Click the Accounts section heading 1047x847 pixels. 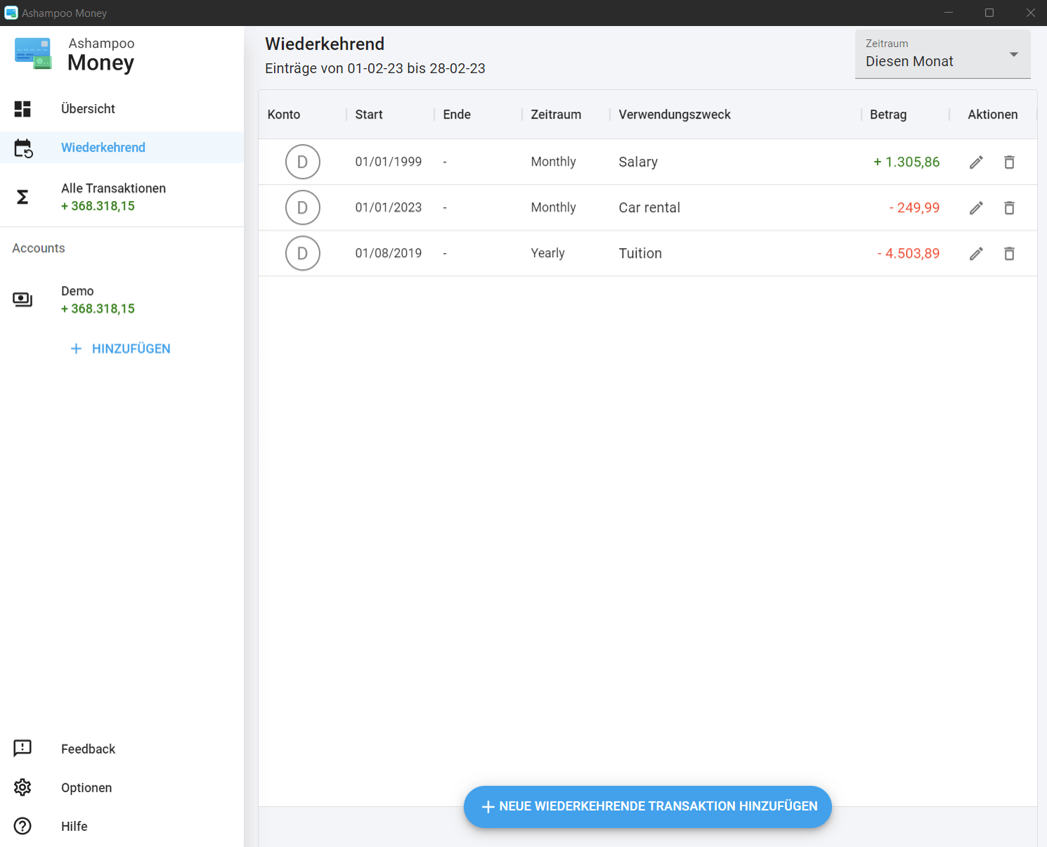38,248
